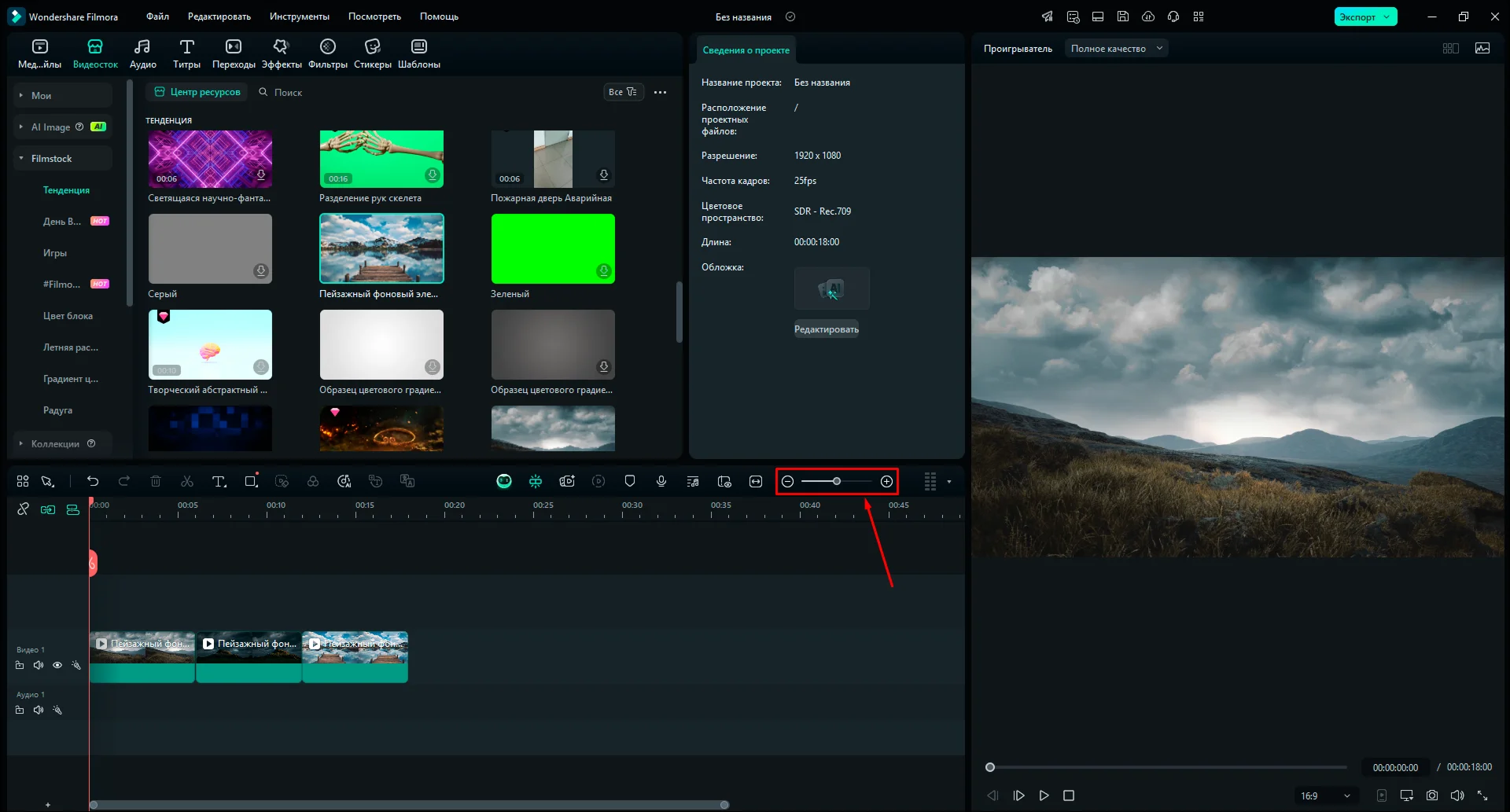Image resolution: width=1510 pixels, height=812 pixels.
Task: Click the marker shield icon in toolbar
Action: click(630, 481)
